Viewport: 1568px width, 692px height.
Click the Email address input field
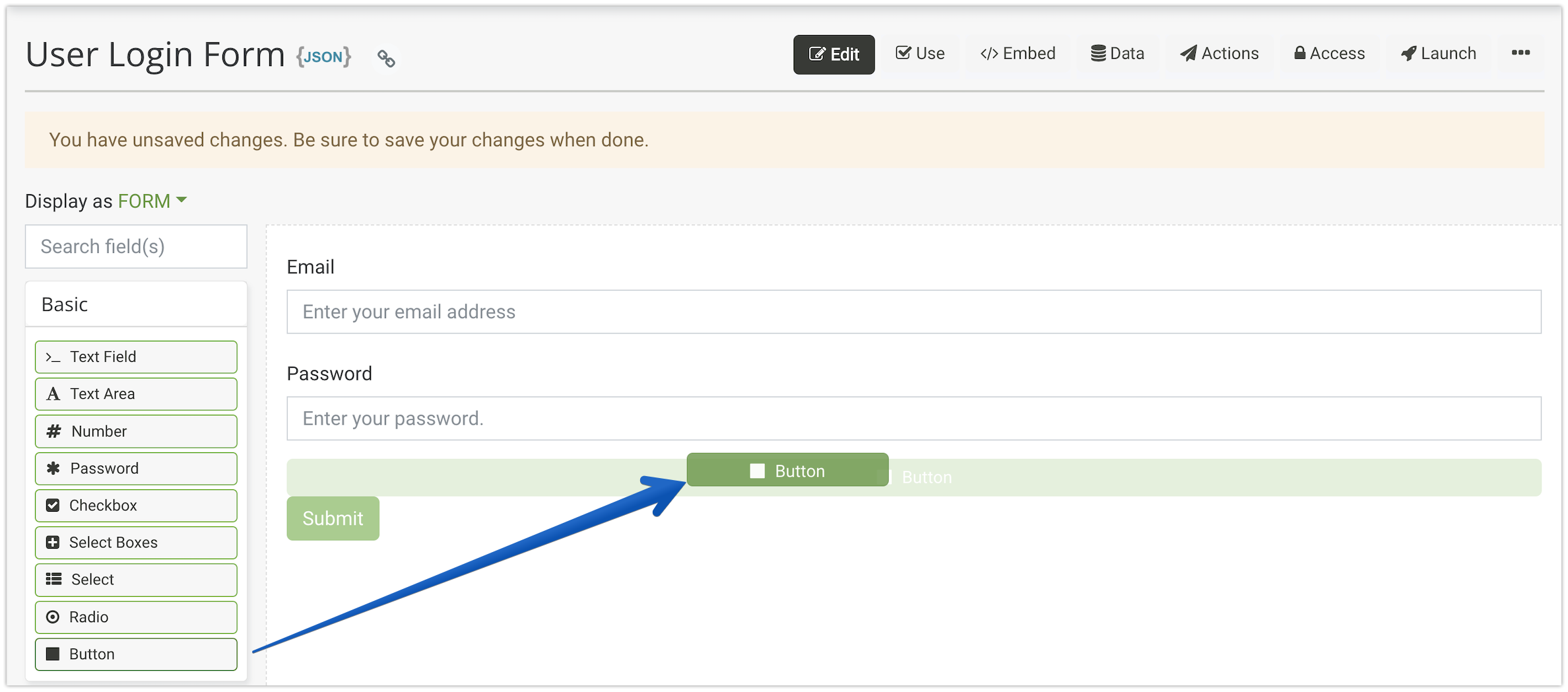[x=913, y=312]
